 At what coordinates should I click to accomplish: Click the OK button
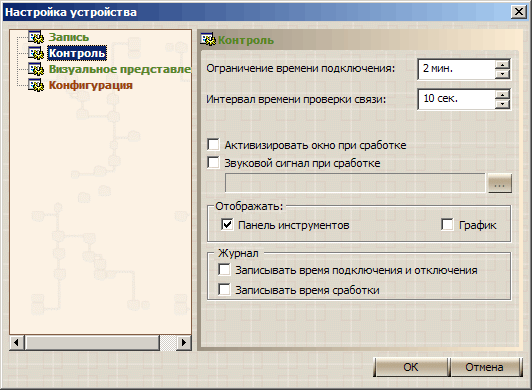(x=411, y=367)
